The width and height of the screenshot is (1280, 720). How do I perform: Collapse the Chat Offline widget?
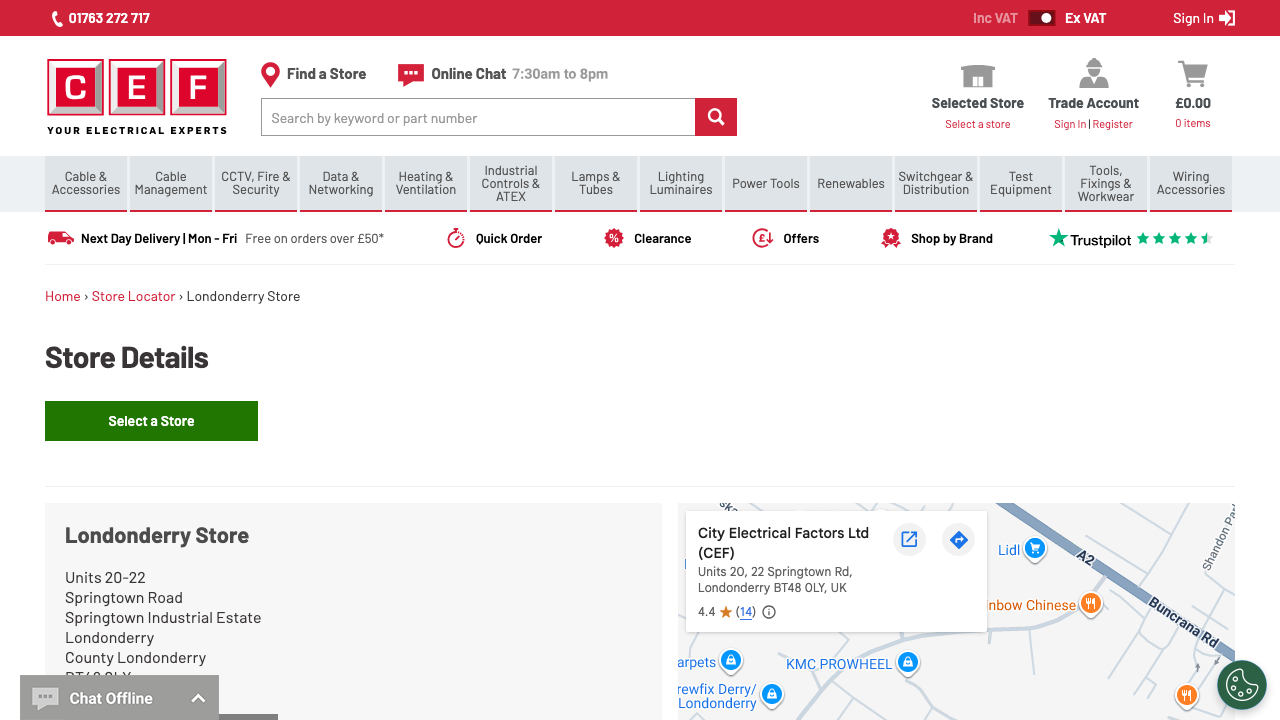tap(198, 697)
